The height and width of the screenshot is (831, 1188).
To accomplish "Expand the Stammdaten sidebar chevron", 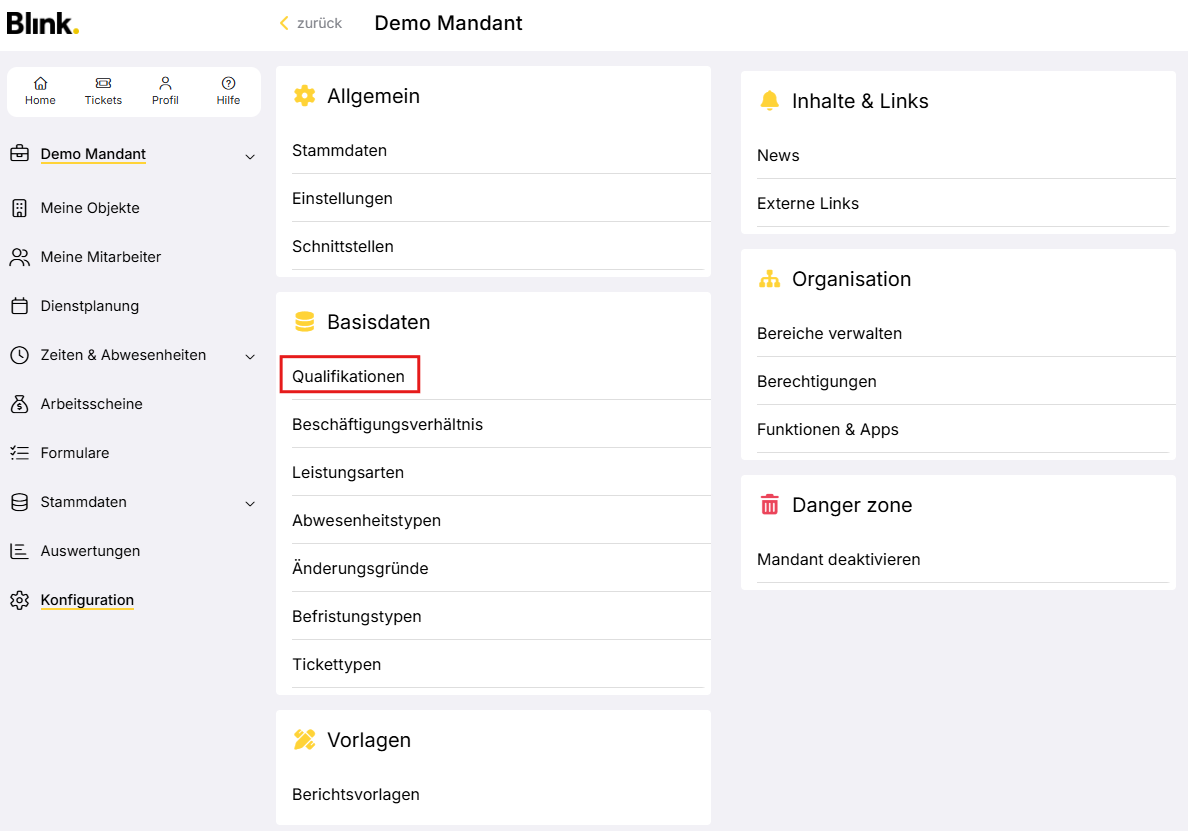I will [x=250, y=503].
